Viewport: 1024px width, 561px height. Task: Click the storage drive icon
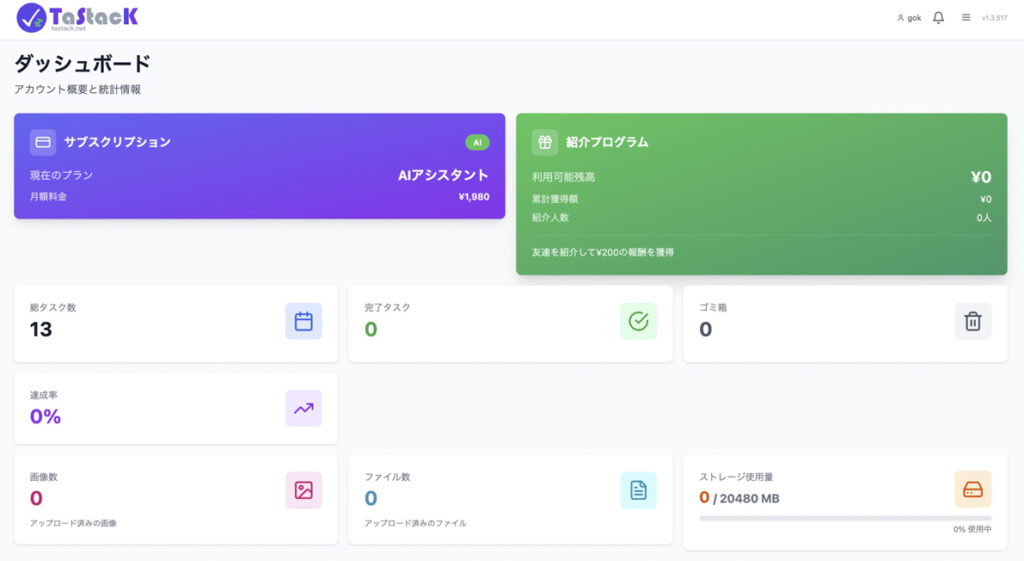(973, 489)
